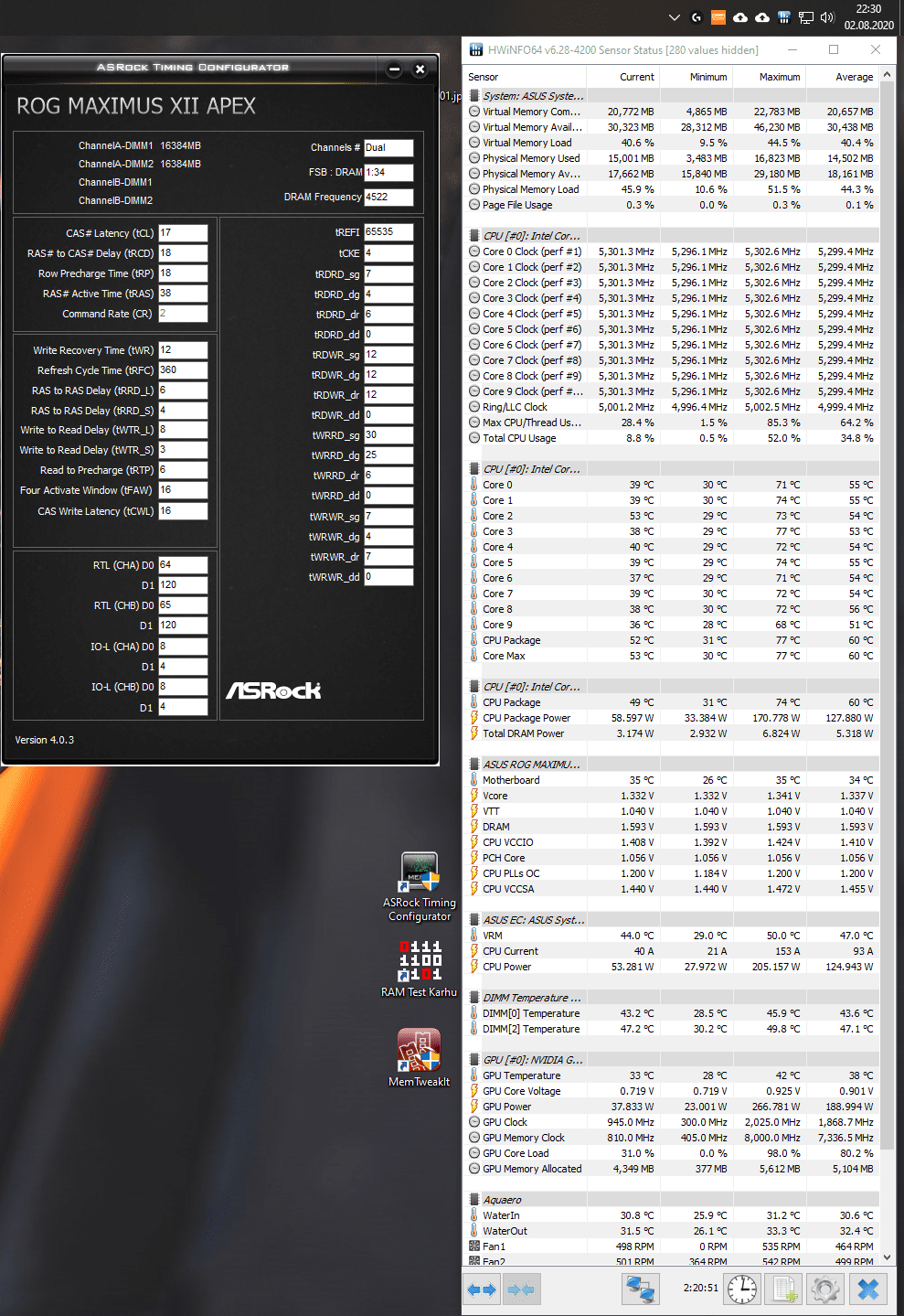Show hidden tray icons chevron

(x=675, y=17)
